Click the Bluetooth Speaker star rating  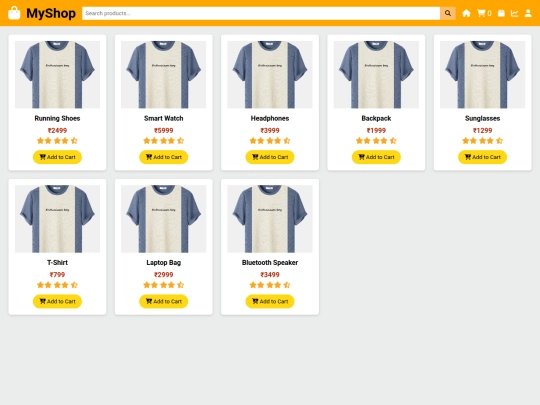coord(270,285)
